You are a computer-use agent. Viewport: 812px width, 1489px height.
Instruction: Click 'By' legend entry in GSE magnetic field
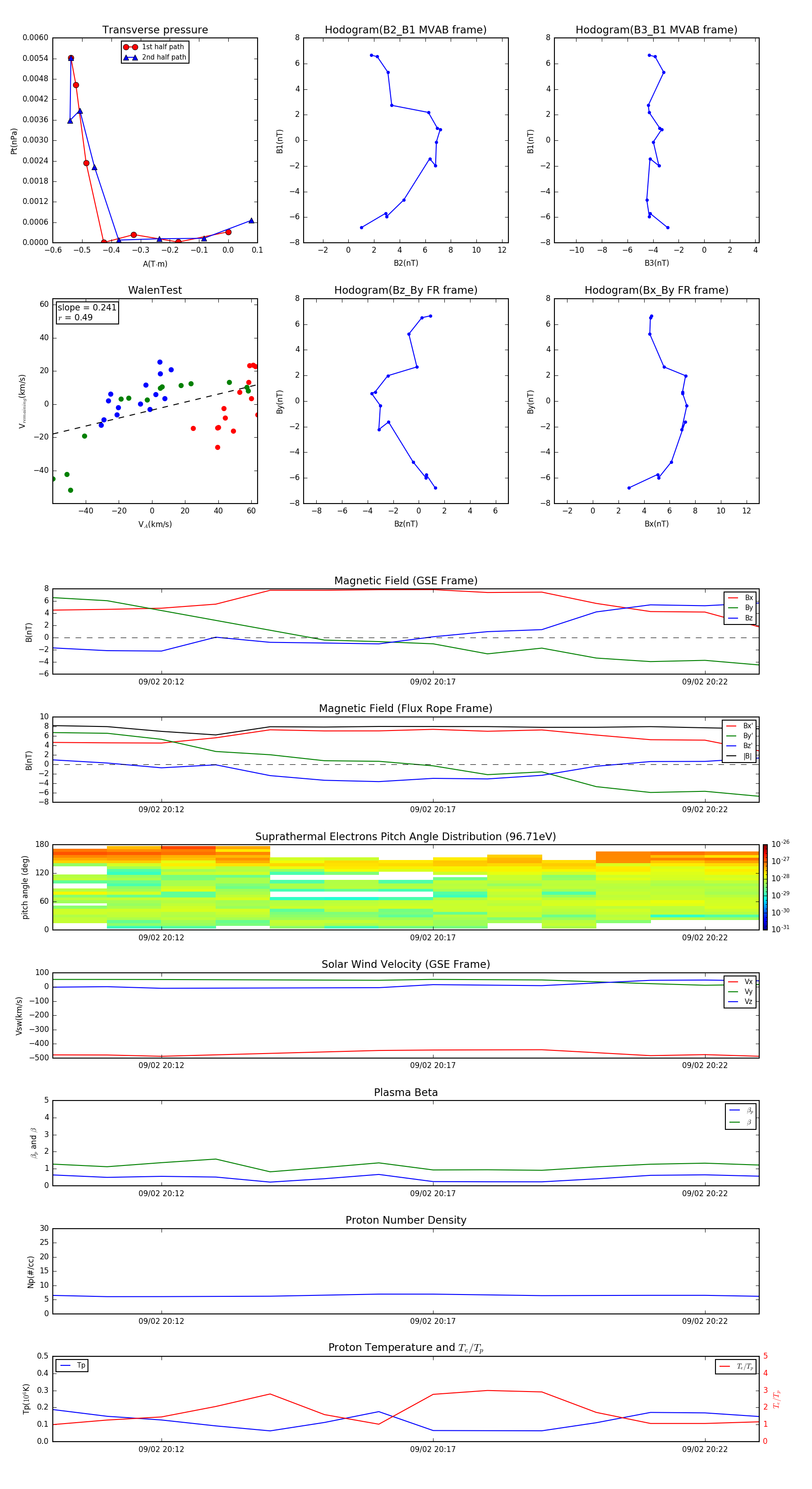coord(740,607)
